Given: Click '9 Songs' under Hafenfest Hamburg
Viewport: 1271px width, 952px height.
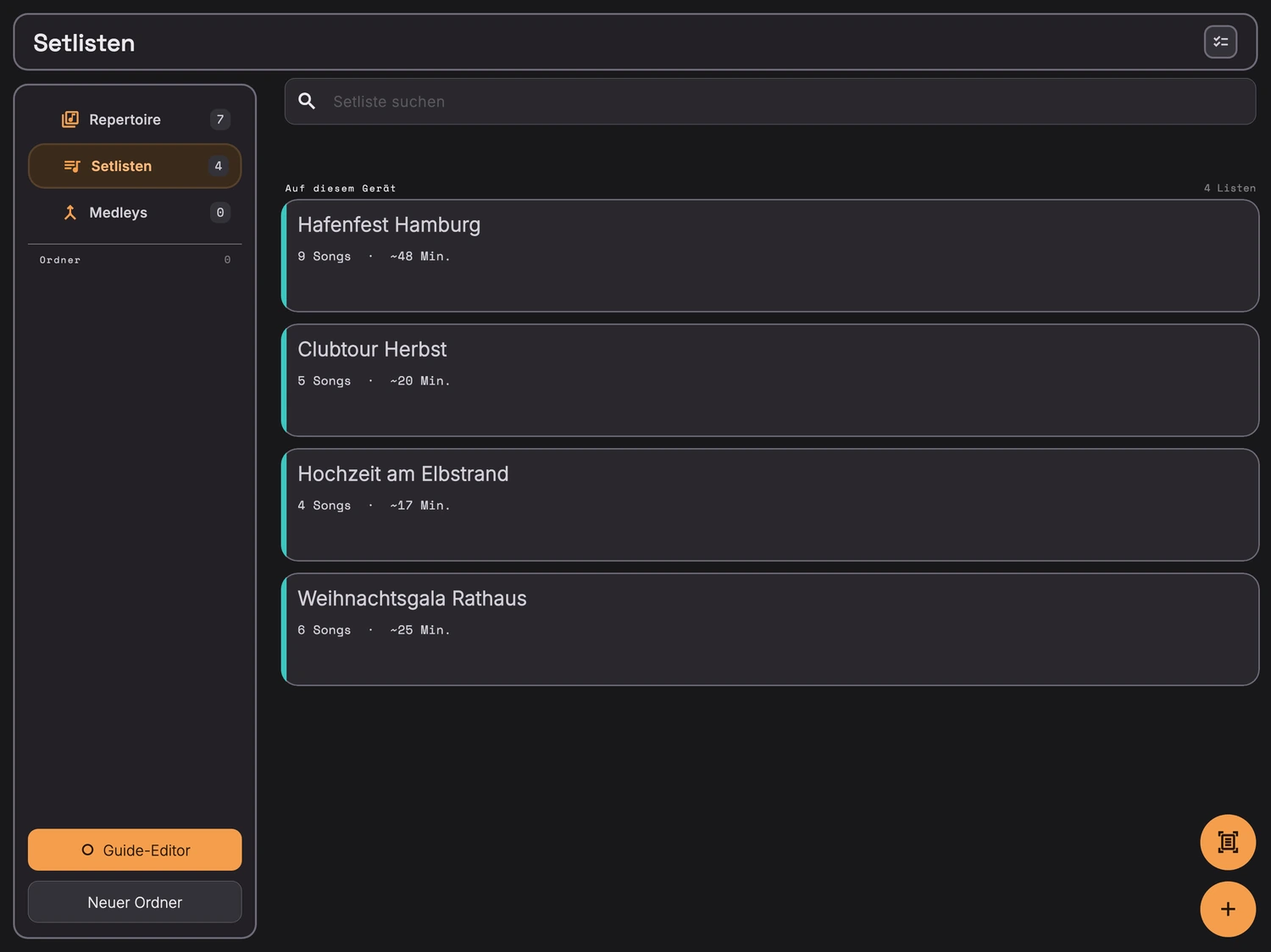Looking at the screenshot, I should click(324, 256).
